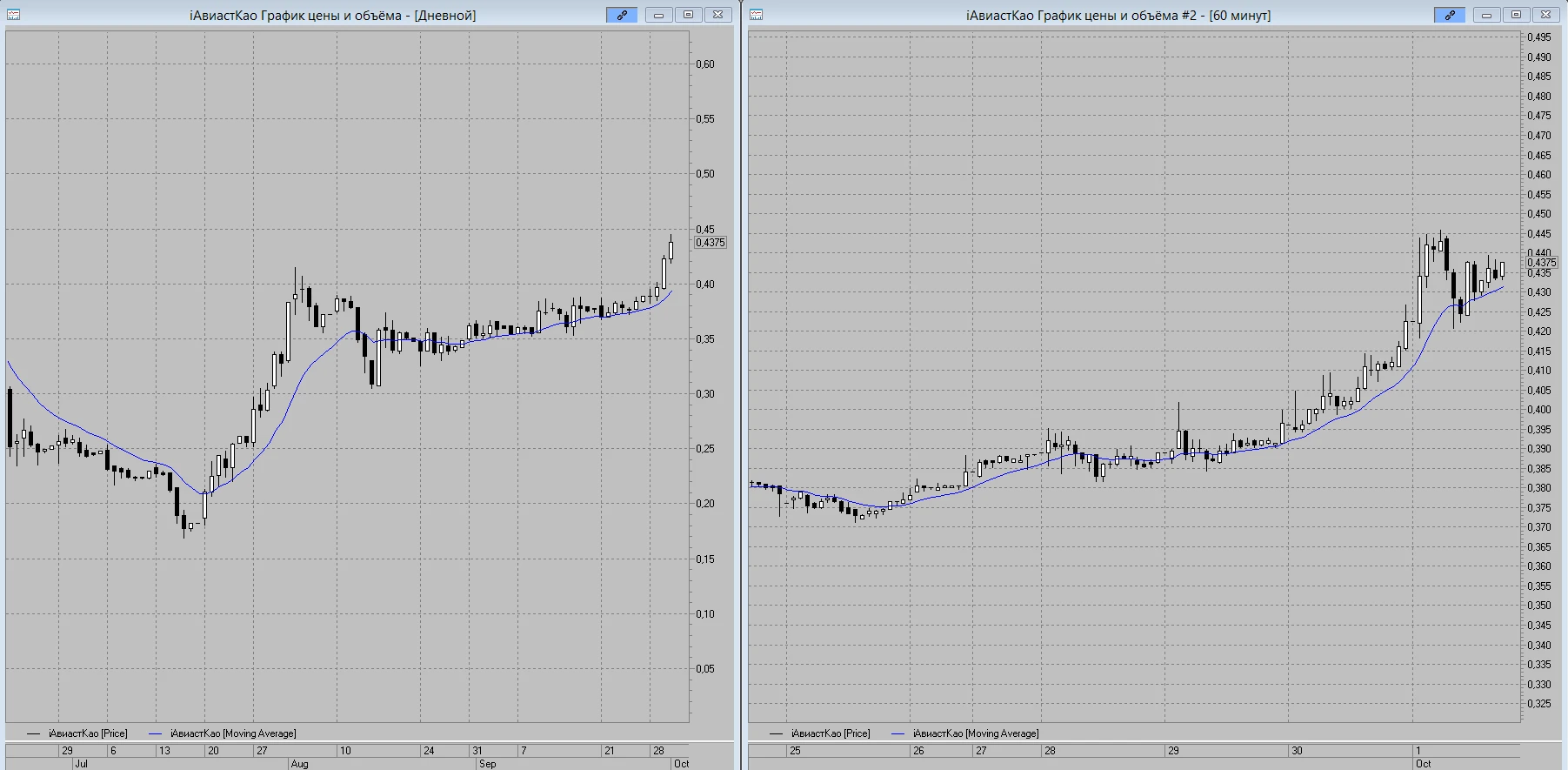Click the chain link icon in Дневной chart title bar
Viewport: 1568px width, 770px height.
pyautogui.click(x=622, y=15)
